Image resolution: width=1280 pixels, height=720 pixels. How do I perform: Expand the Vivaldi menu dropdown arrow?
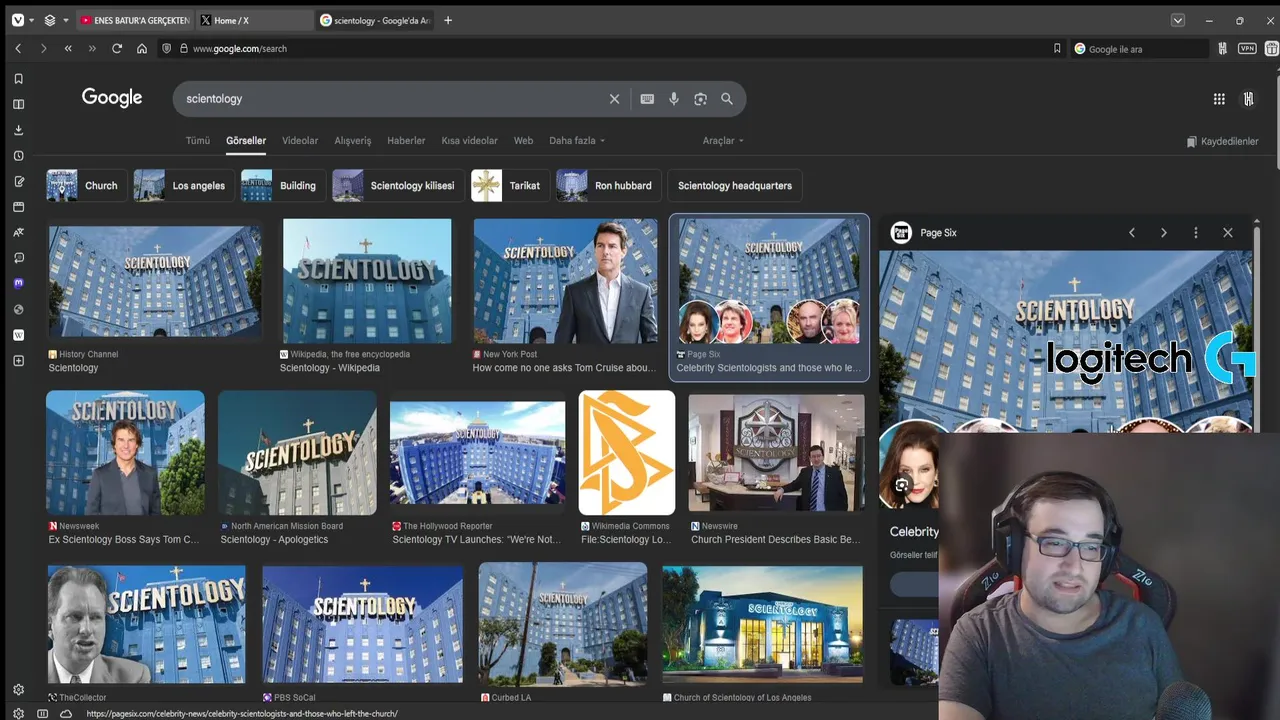click(31, 20)
